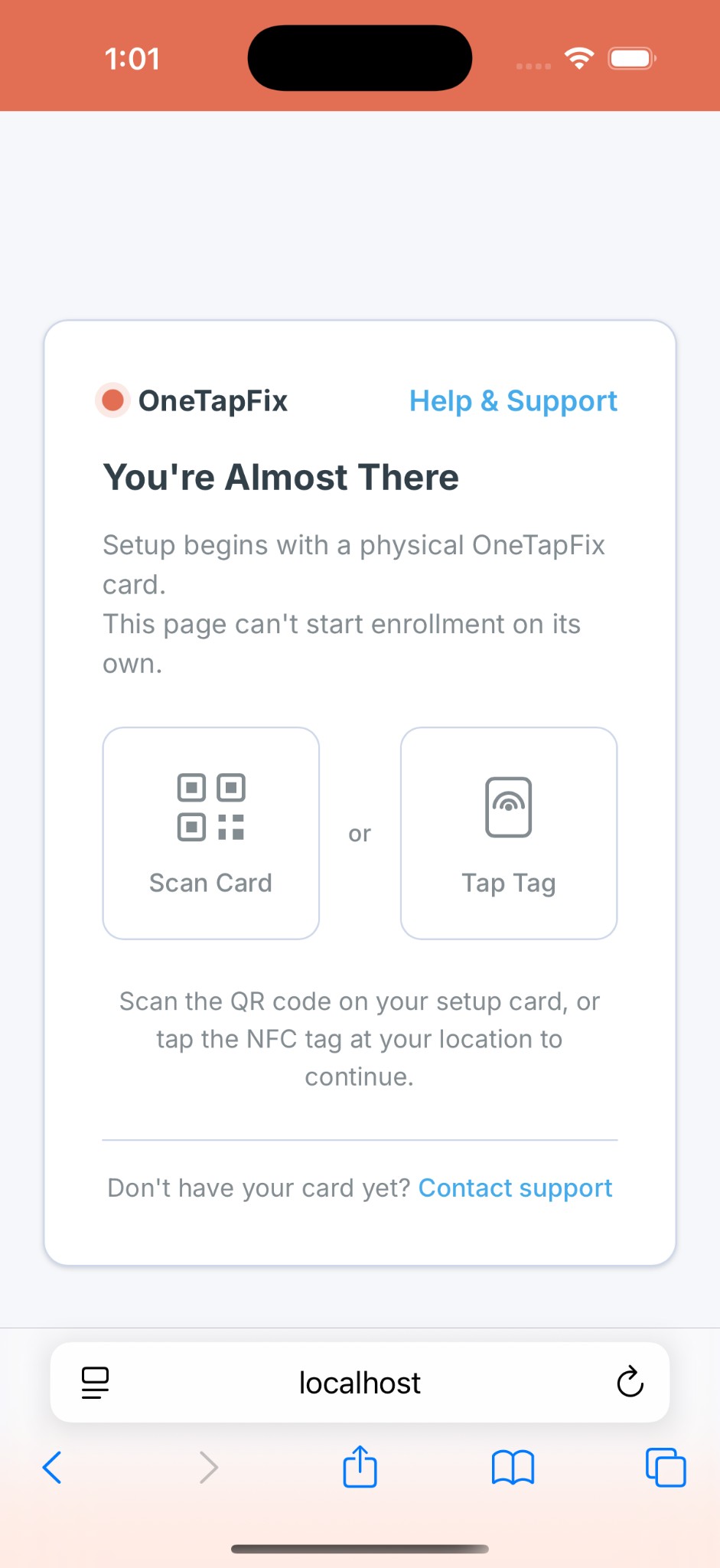Select the Tap Tag label
This screenshot has width=720, height=1568.
(x=508, y=882)
